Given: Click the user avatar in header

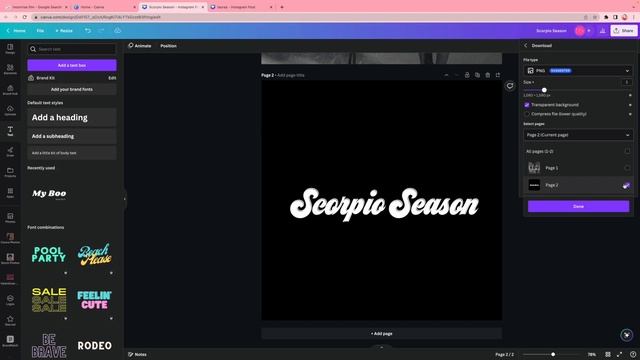Looking at the screenshot, I should [x=580, y=31].
